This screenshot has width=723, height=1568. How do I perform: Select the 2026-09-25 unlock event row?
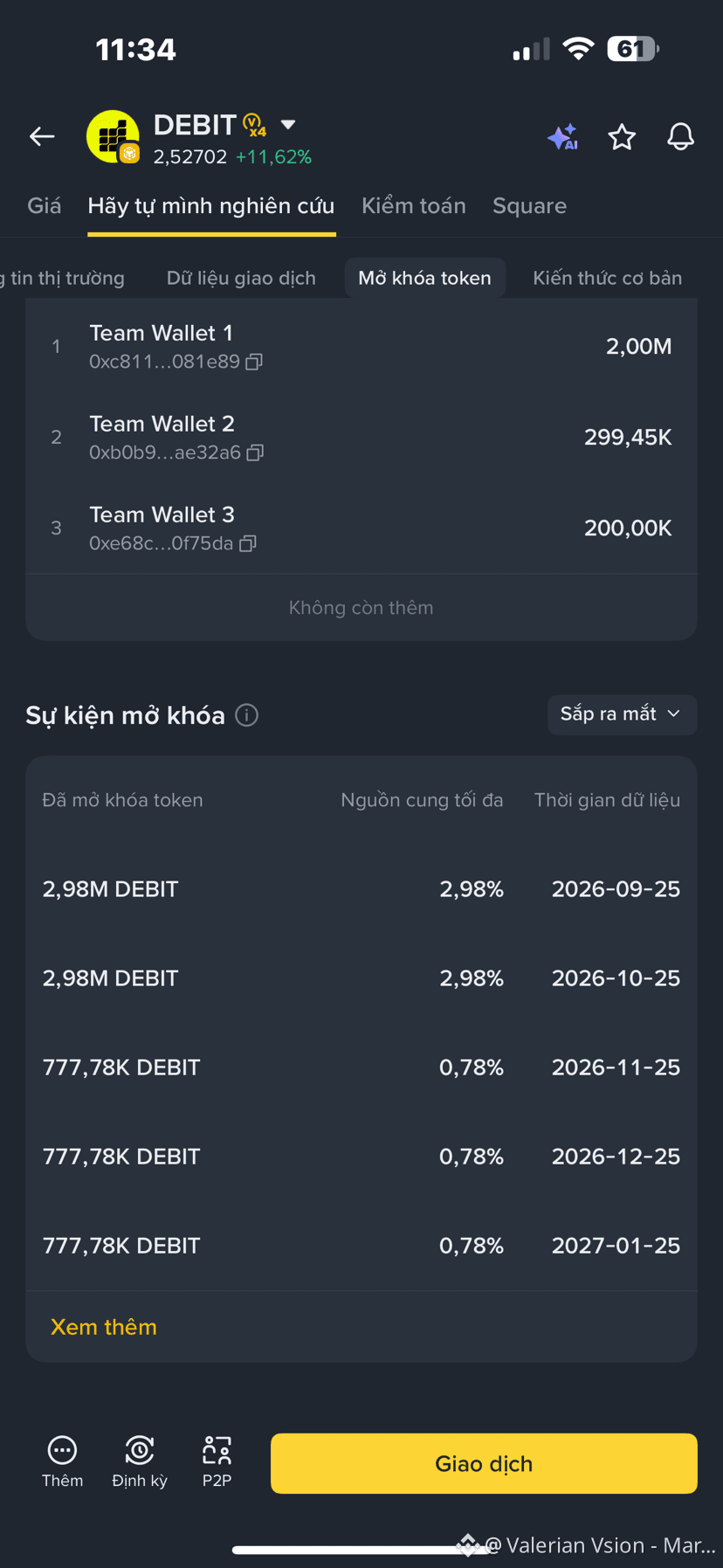click(361, 889)
